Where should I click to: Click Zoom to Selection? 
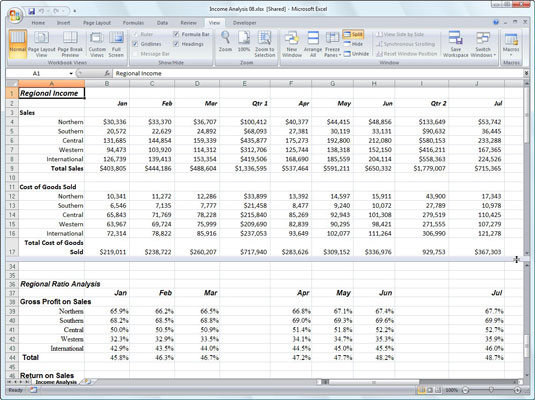[x=264, y=44]
